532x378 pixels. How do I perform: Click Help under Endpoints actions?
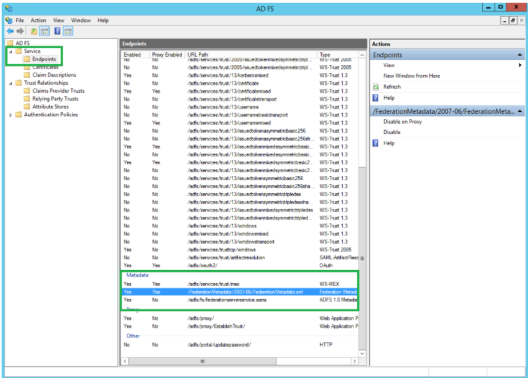tap(389, 98)
